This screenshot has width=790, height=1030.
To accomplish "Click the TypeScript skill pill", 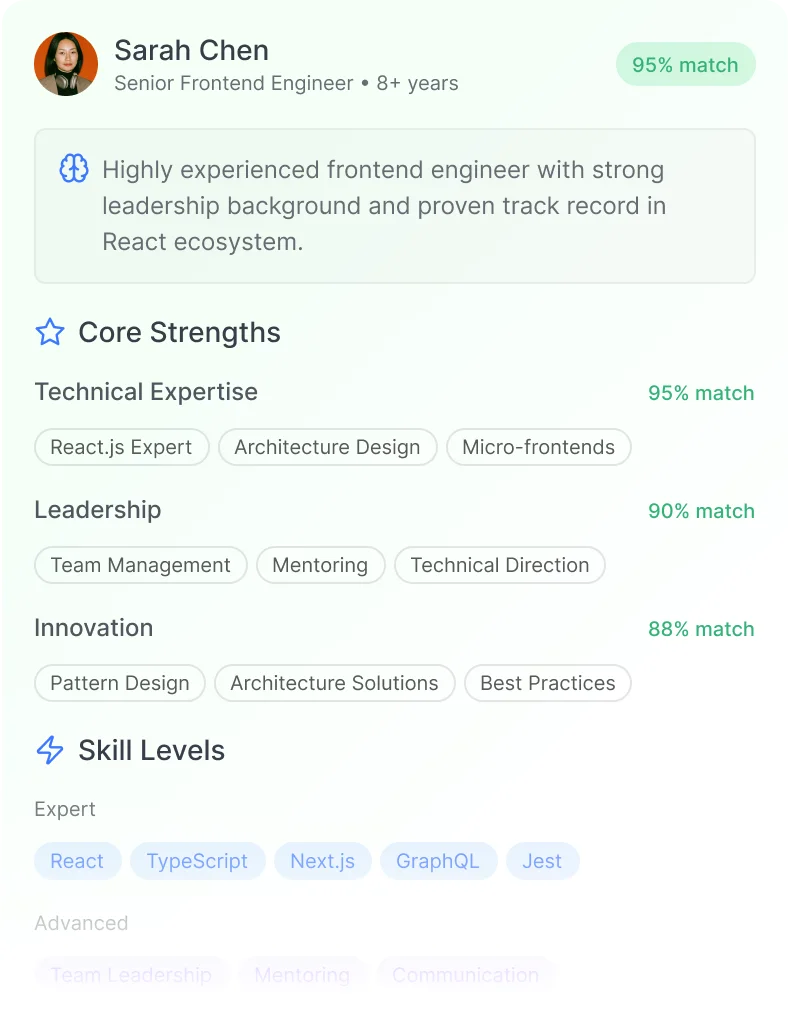I will (198, 861).
